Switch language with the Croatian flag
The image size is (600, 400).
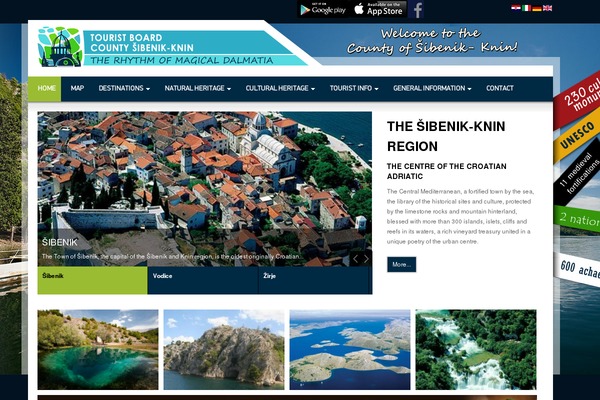[515, 8]
